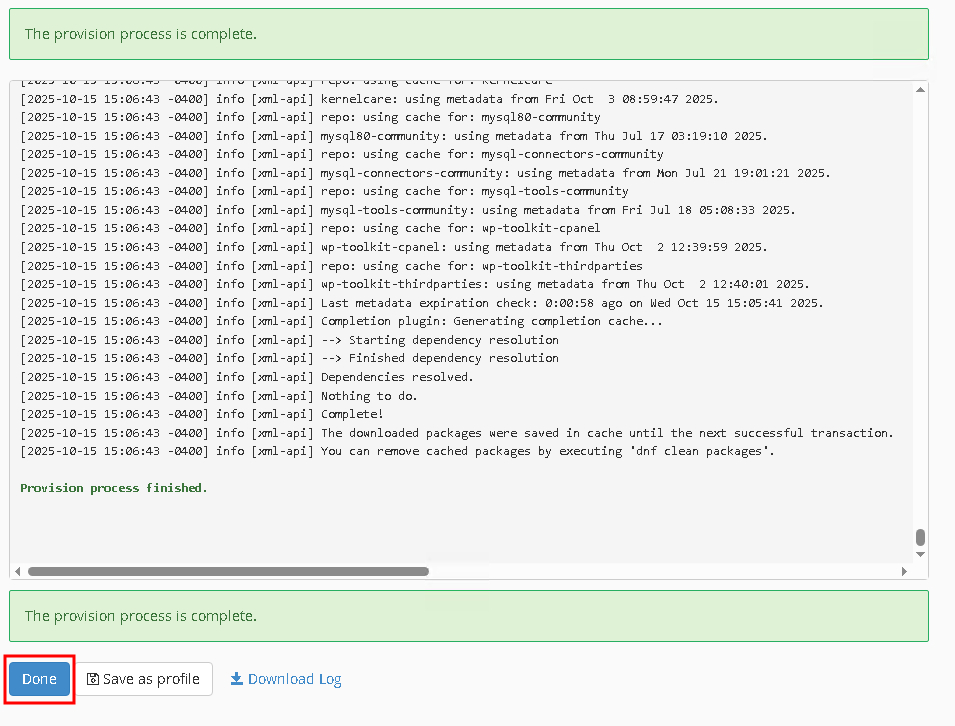The image size is (955, 726).
Task: Click the 'Complete!' log line
Action: [x=352, y=414]
